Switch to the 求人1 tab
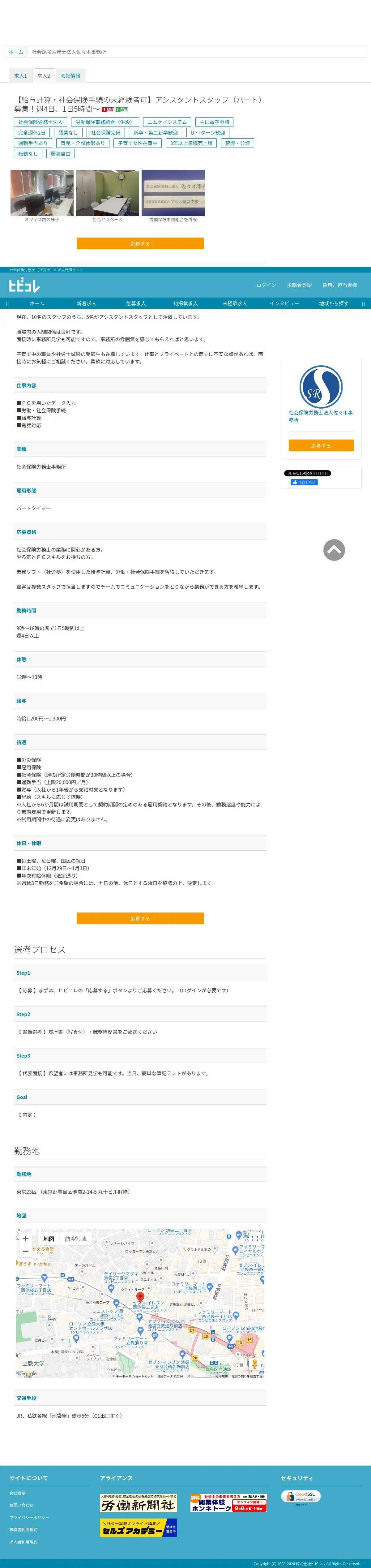The width and height of the screenshot is (371, 1568). click(x=21, y=76)
